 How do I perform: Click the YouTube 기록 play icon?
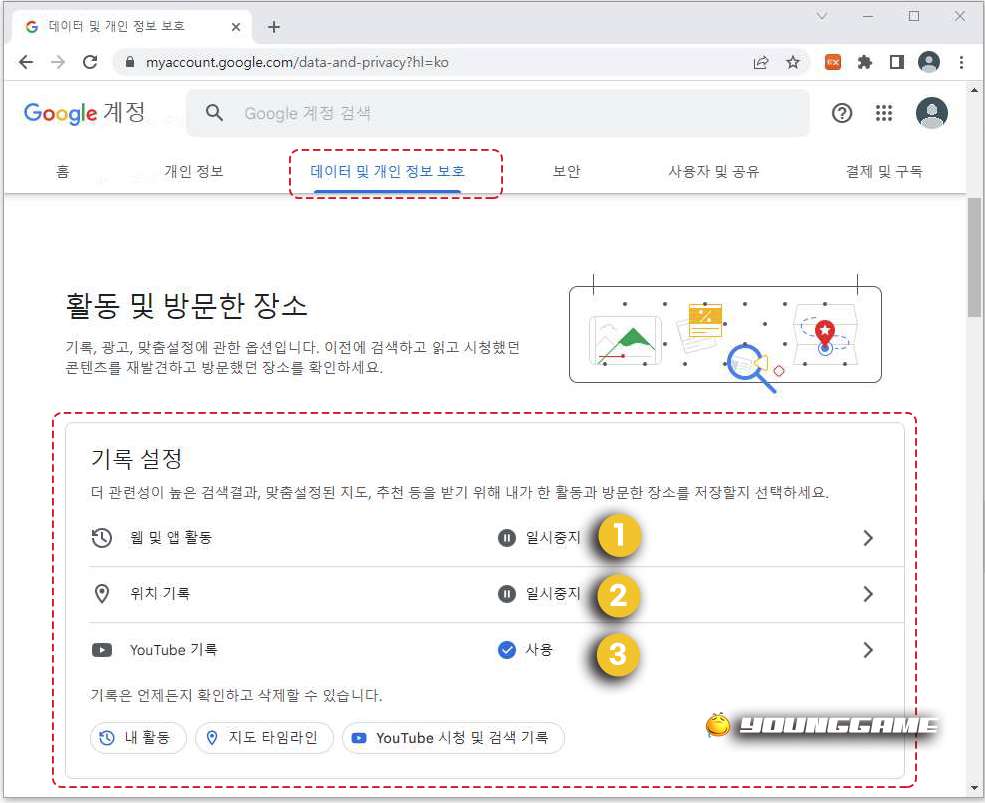coord(102,650)
